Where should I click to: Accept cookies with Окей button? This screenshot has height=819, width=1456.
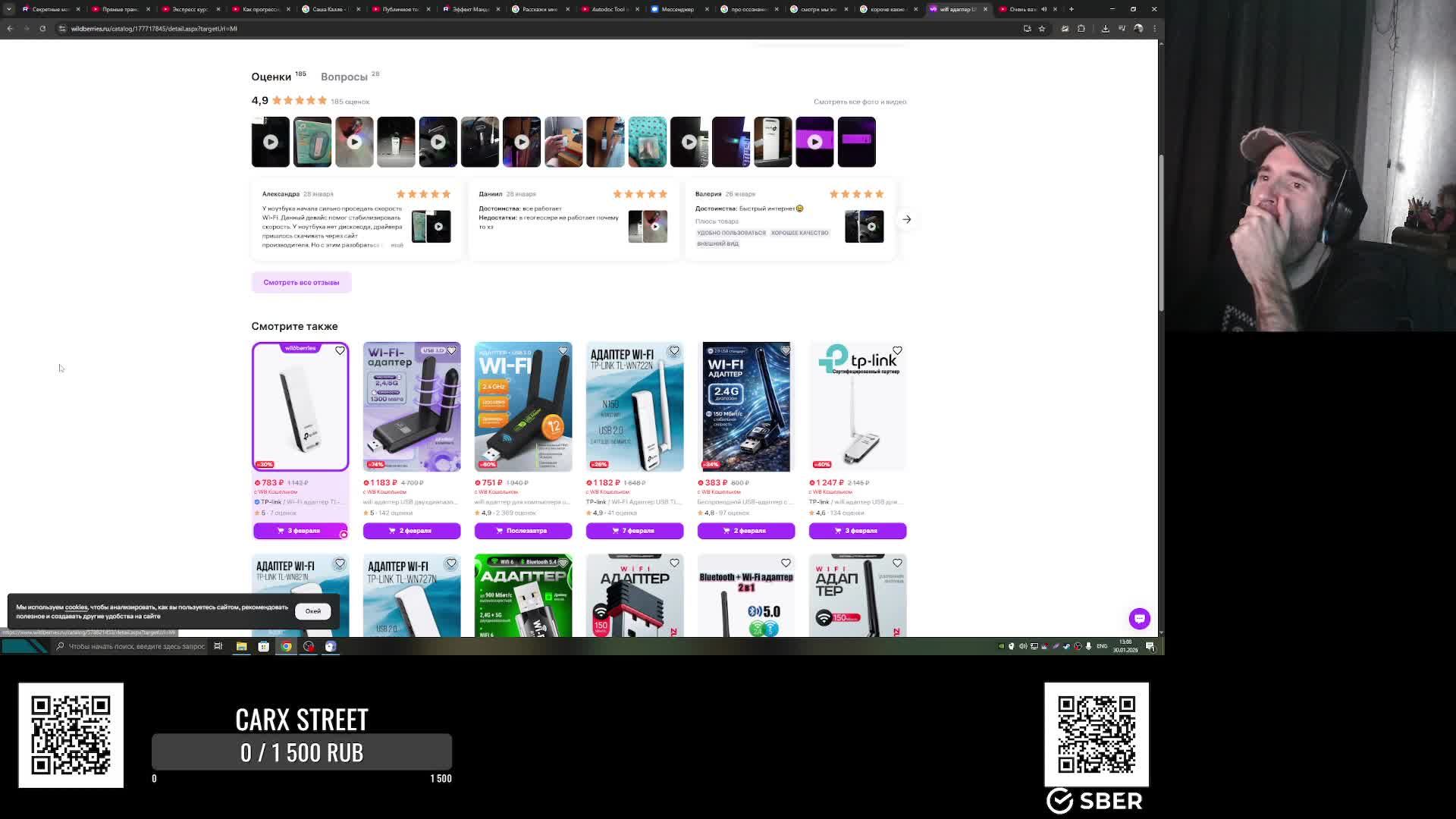coord(312,611)
